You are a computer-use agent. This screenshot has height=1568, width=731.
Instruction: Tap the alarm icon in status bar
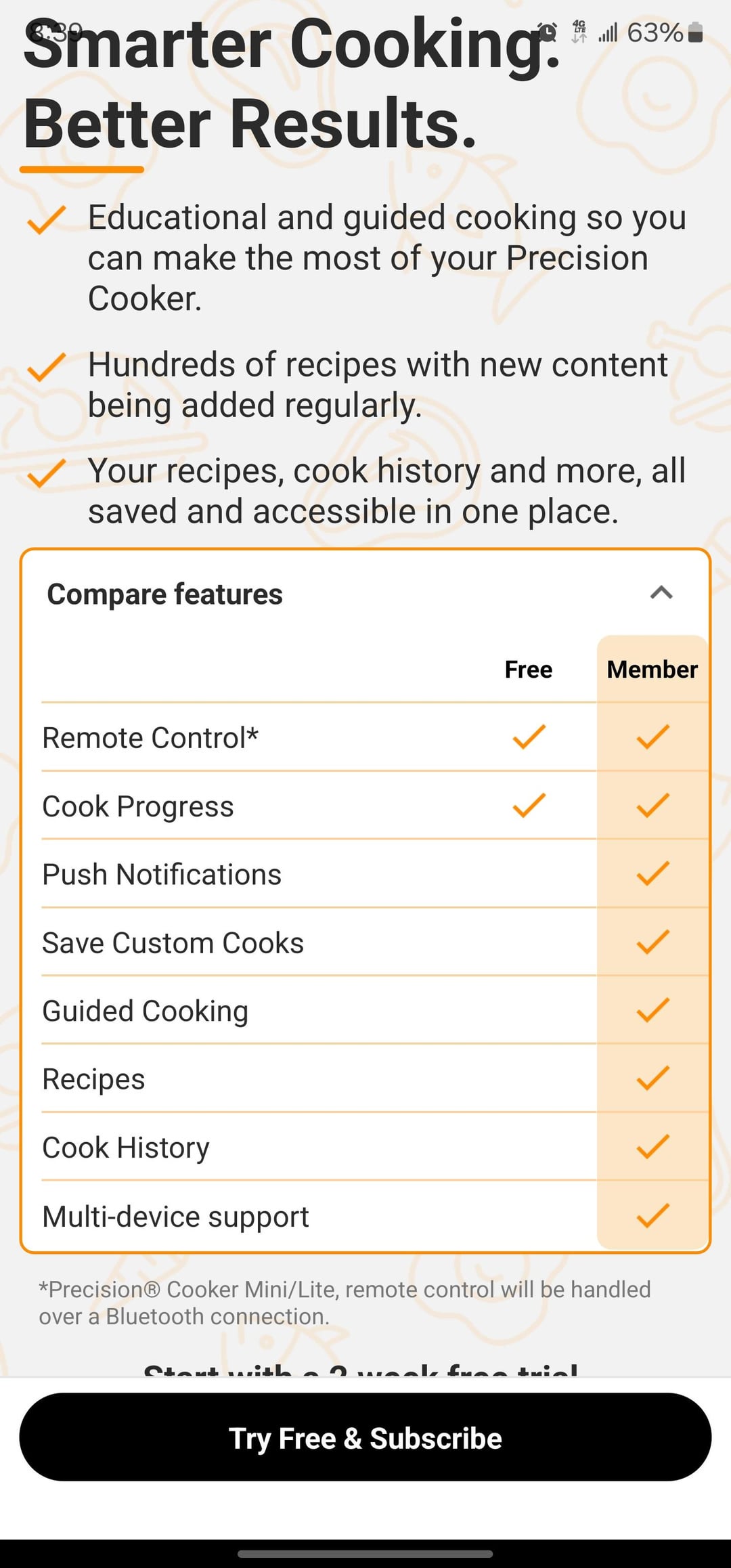547,32
